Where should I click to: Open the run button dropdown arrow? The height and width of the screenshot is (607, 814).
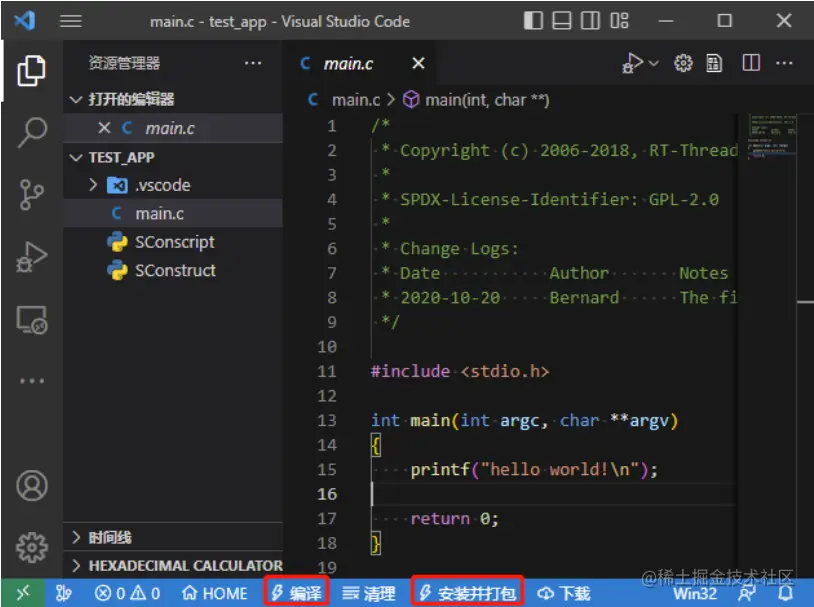pyautogui.click(x=654, y=63)
